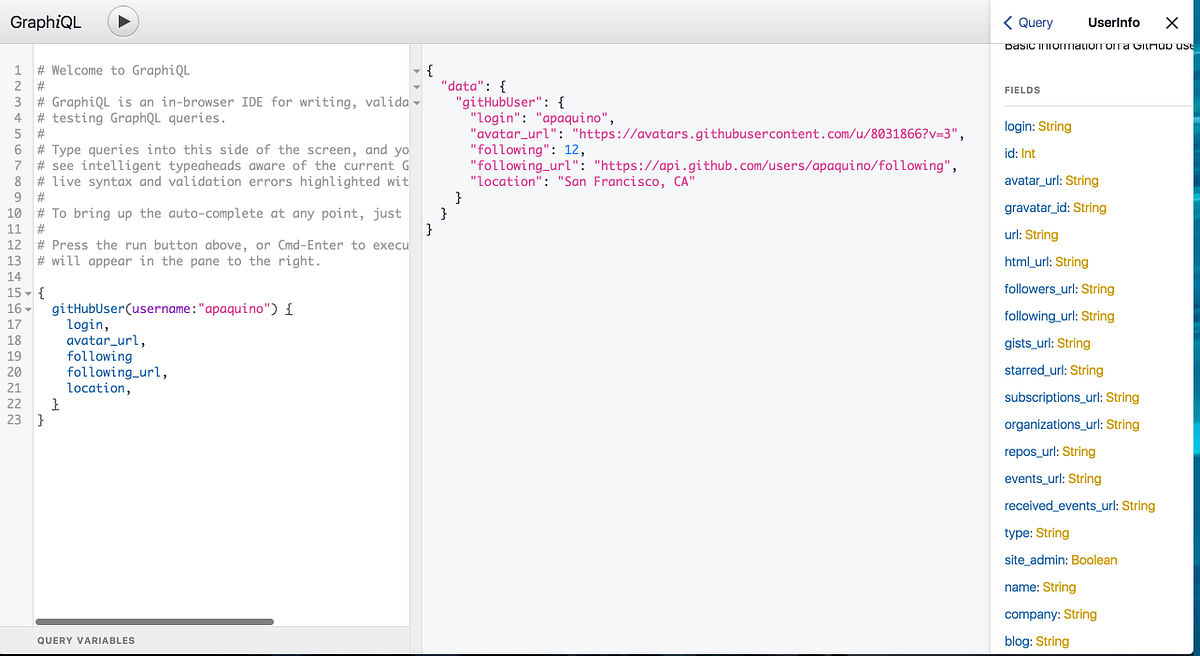Navigate back using the Query breadcrumb
The width and height of the screenshot is (1200, 656).
[1029, 22]
